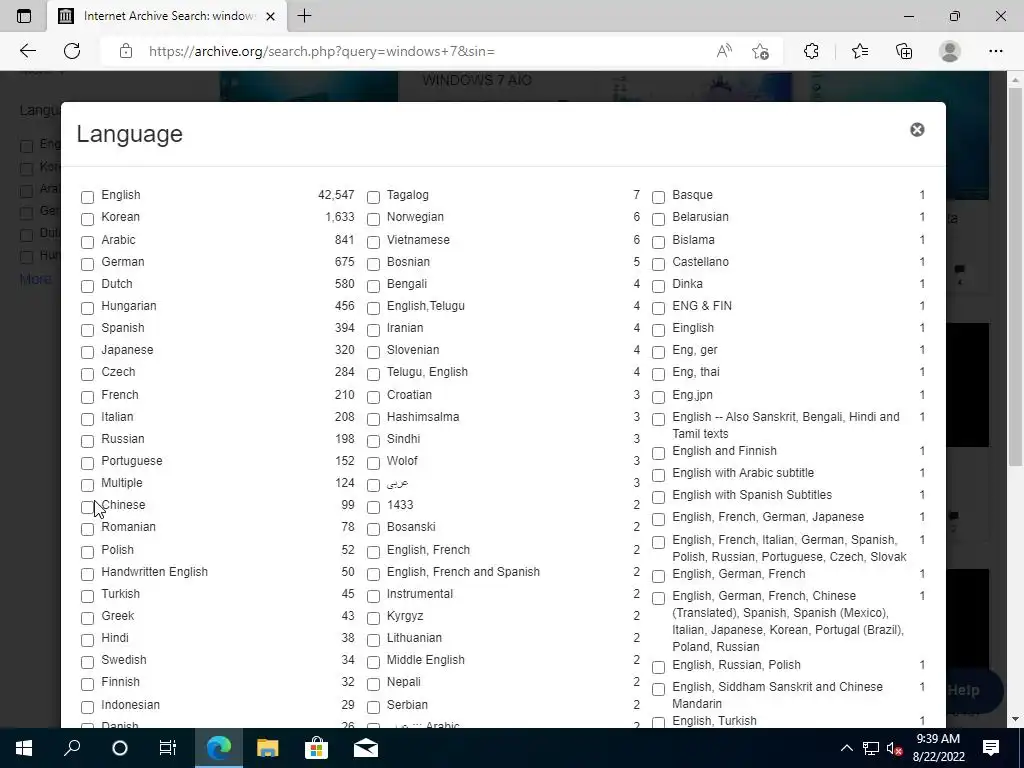The width and height of the screenshot is (1024, 768).
Task: Select the Internet Archive Search tab
Action: (x=167, y=16)
